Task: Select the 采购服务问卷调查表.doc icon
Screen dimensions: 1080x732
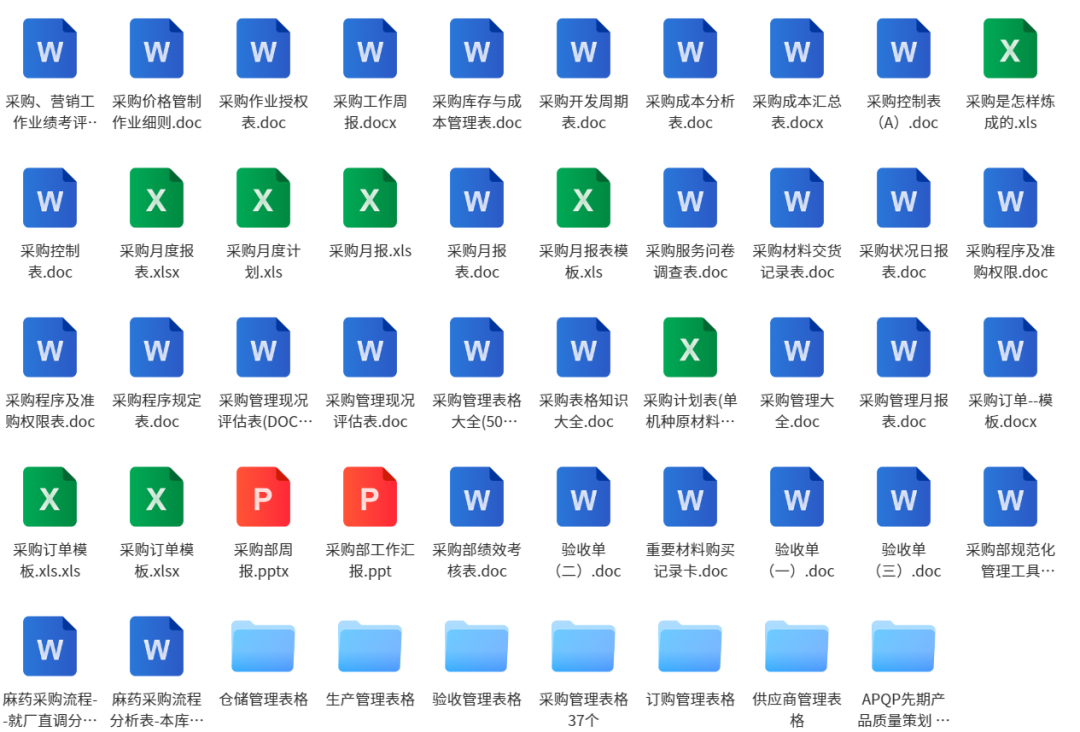Action: coord(690,198)
